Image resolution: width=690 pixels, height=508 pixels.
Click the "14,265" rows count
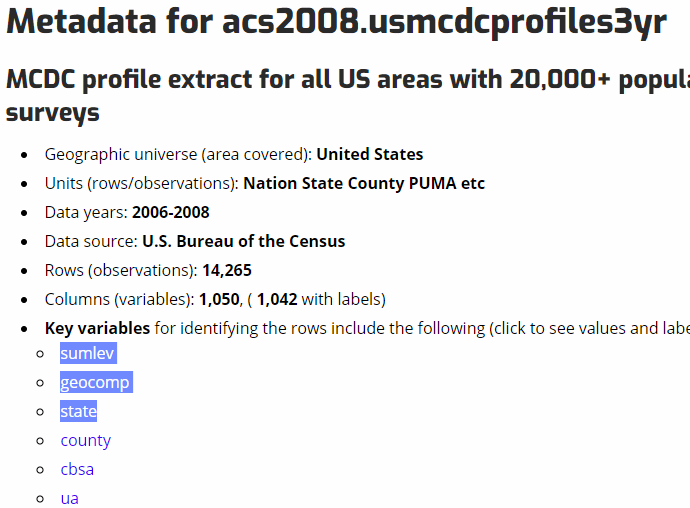coord(226,270)
